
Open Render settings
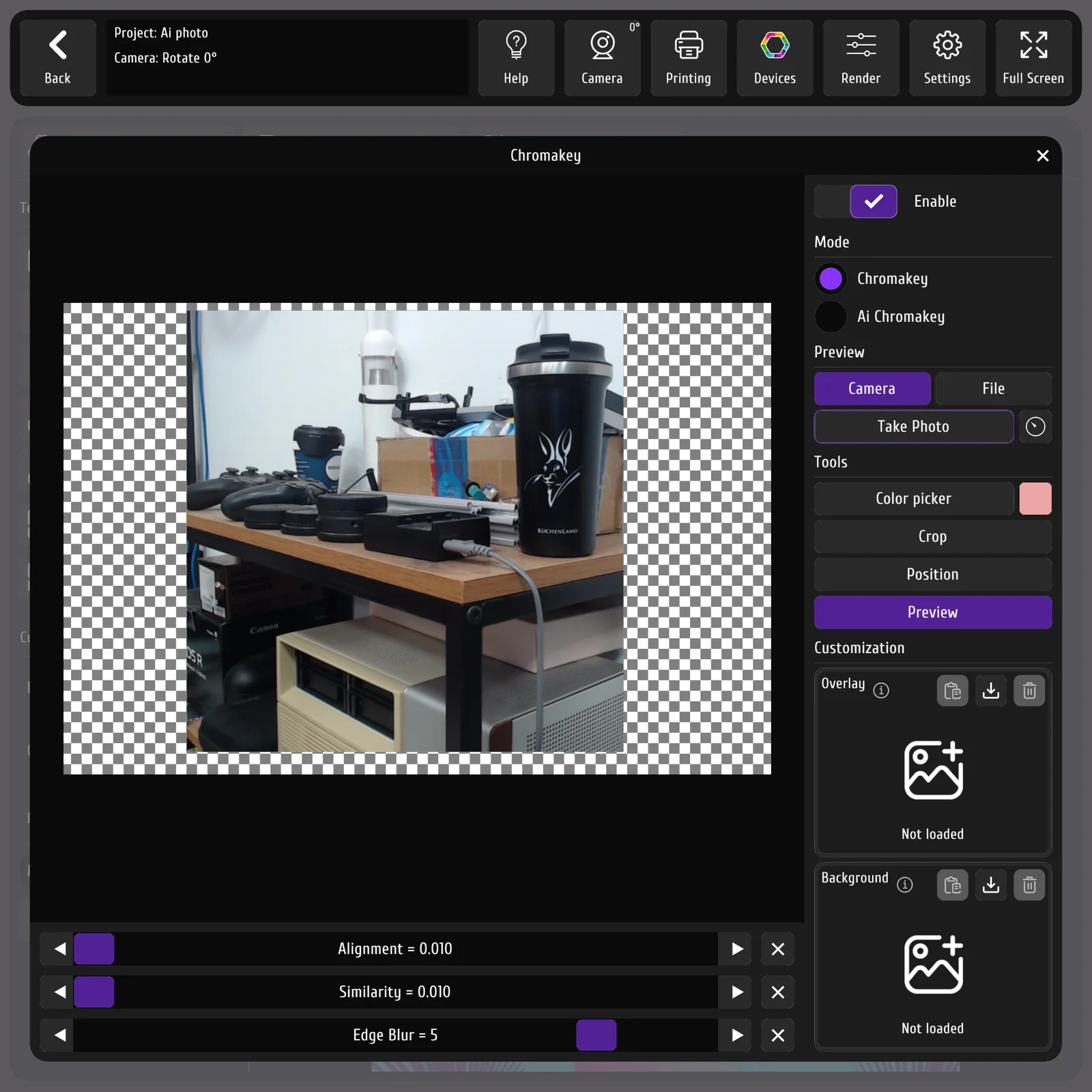click(861, 58)
